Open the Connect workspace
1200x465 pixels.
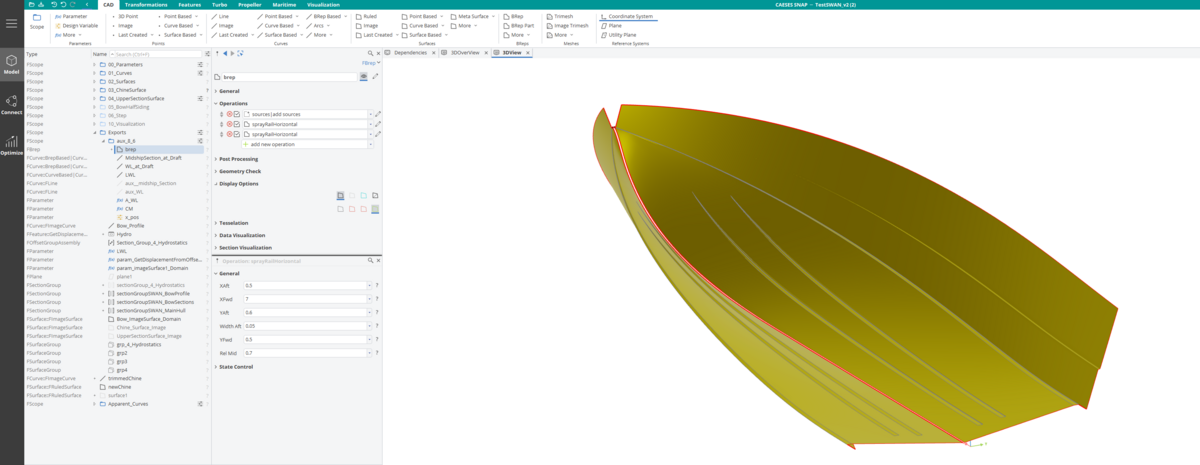[11, 105]
